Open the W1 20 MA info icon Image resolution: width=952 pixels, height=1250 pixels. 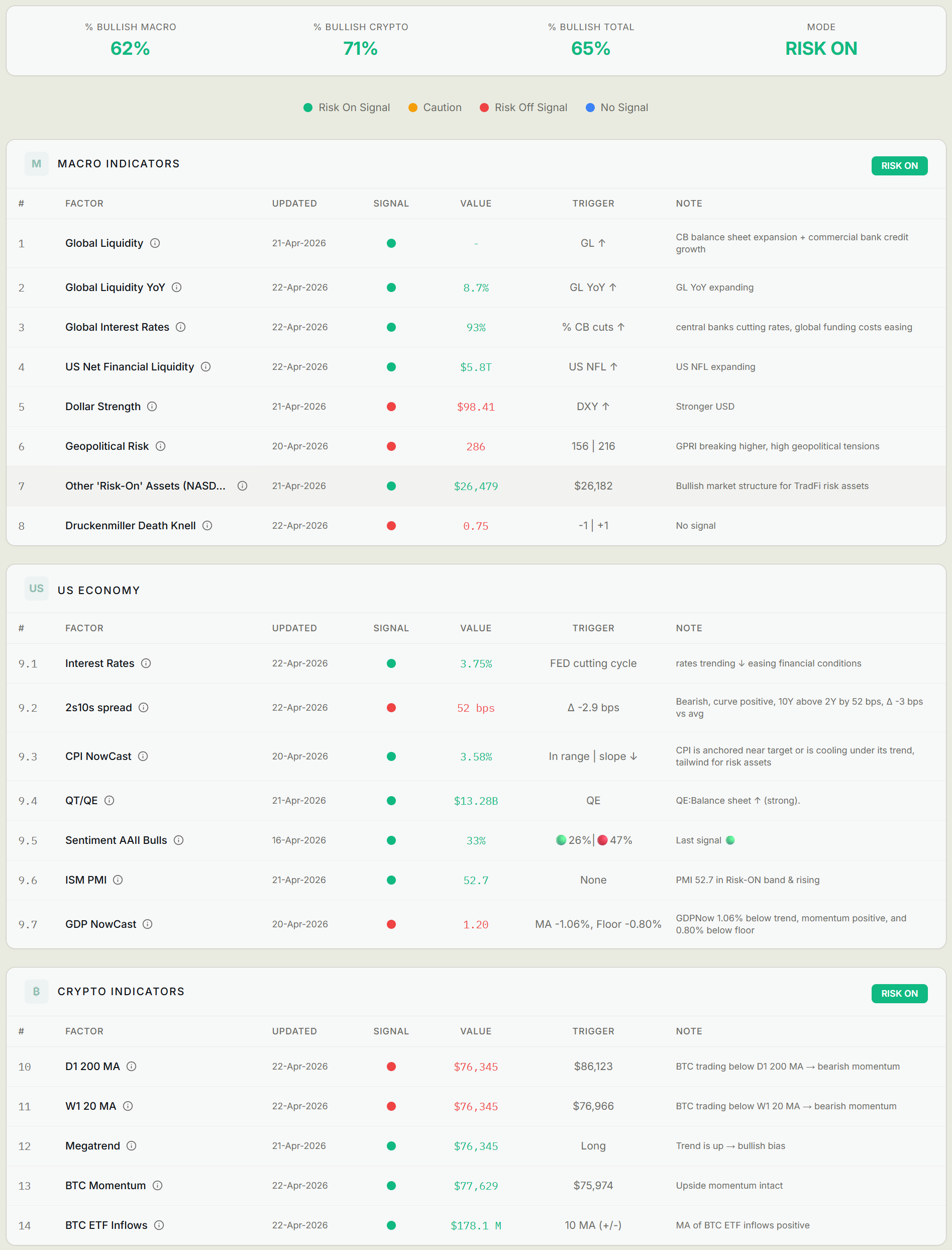(x=128, y=1106)
